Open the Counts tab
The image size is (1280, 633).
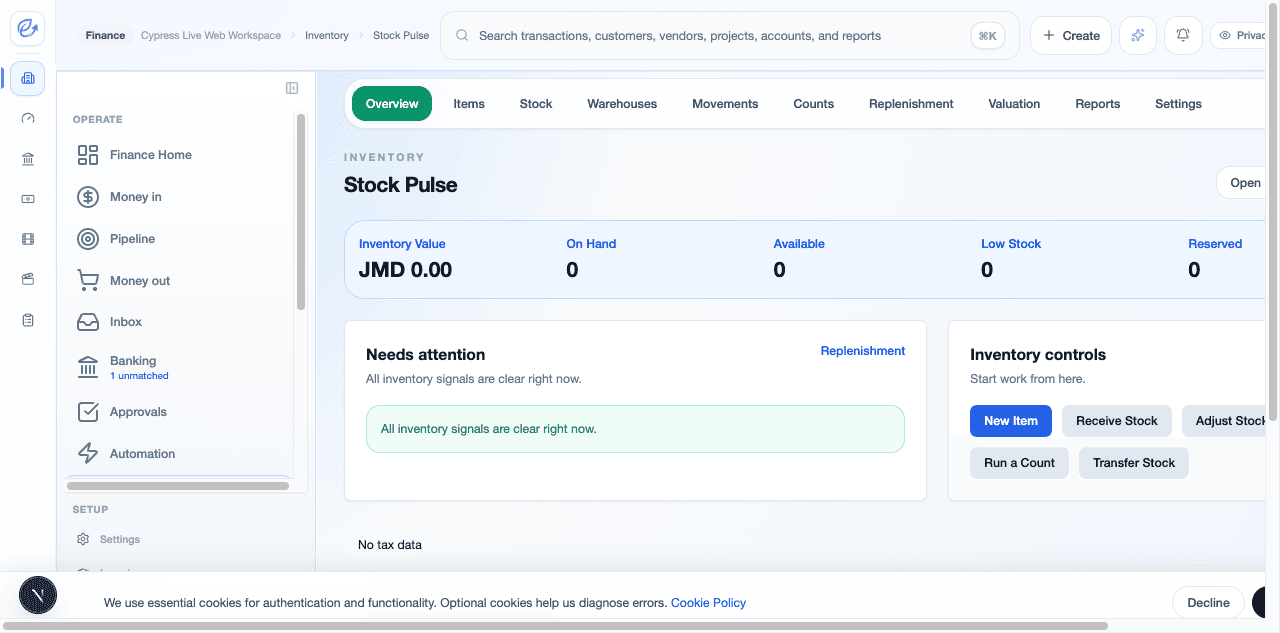[x=814, y=104]
